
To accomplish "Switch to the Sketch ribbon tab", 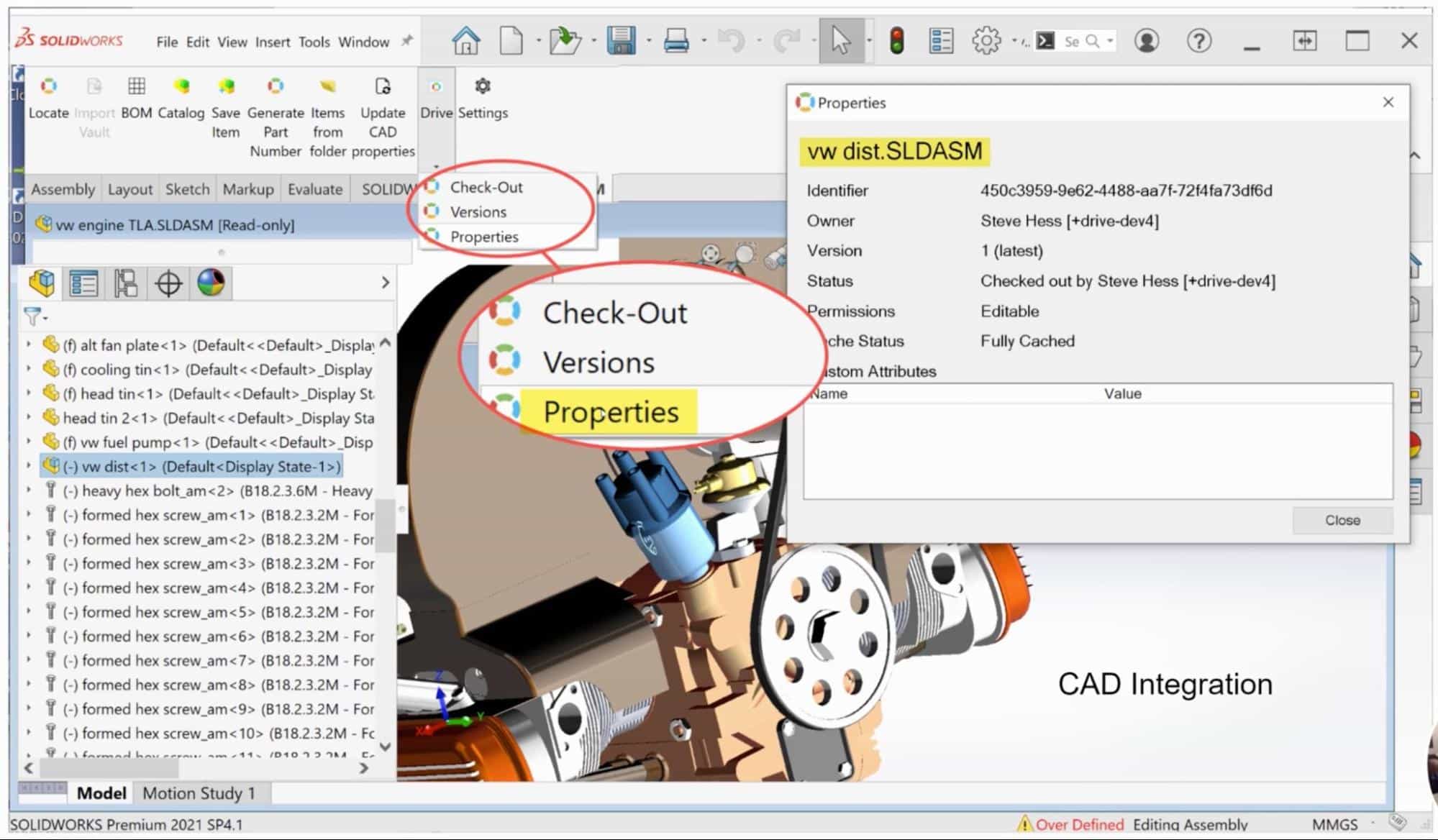I will click(188, 189).
